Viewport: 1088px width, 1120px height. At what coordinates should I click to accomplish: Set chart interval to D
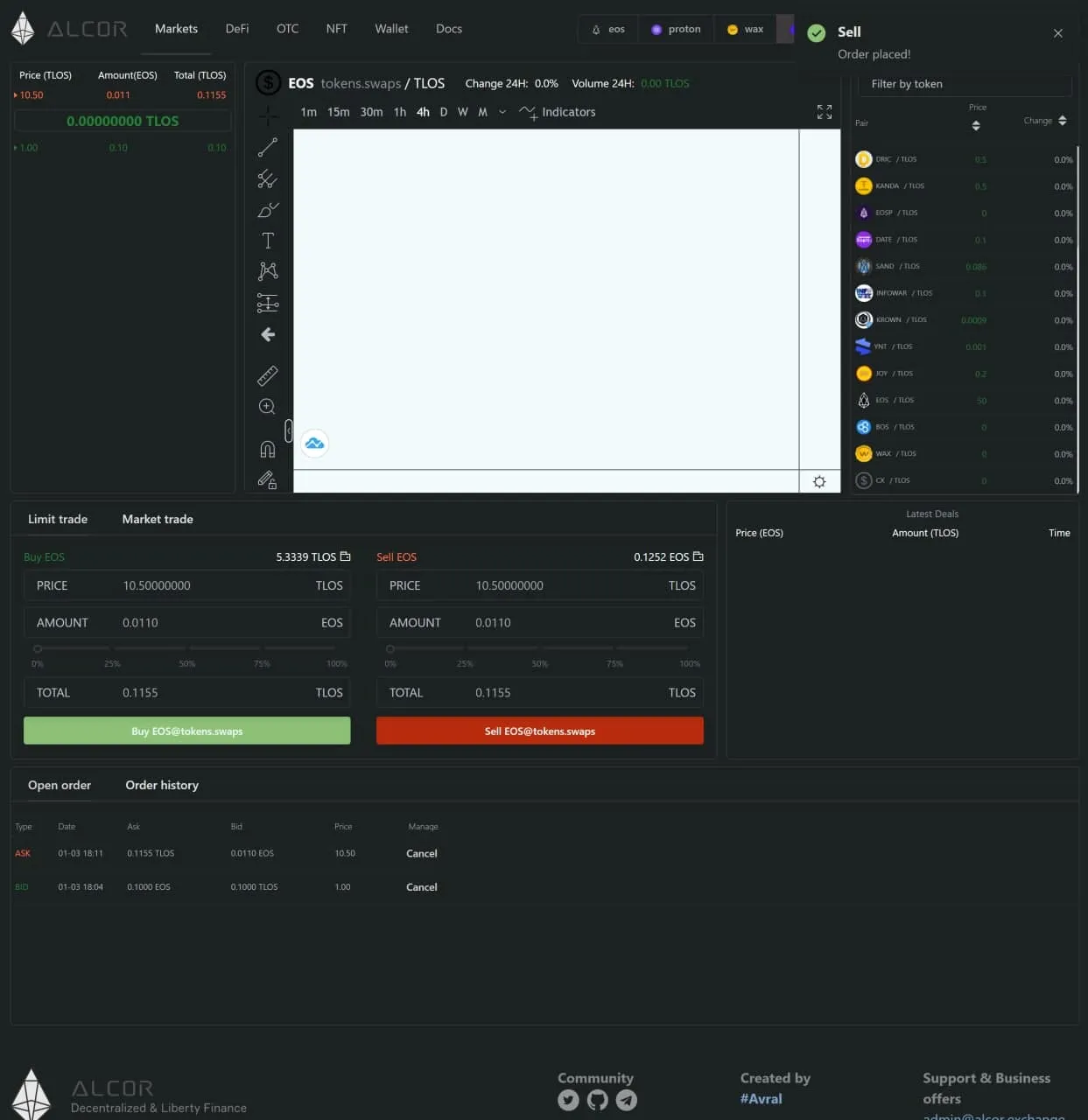pyautogui.click(x=444, y=112)
